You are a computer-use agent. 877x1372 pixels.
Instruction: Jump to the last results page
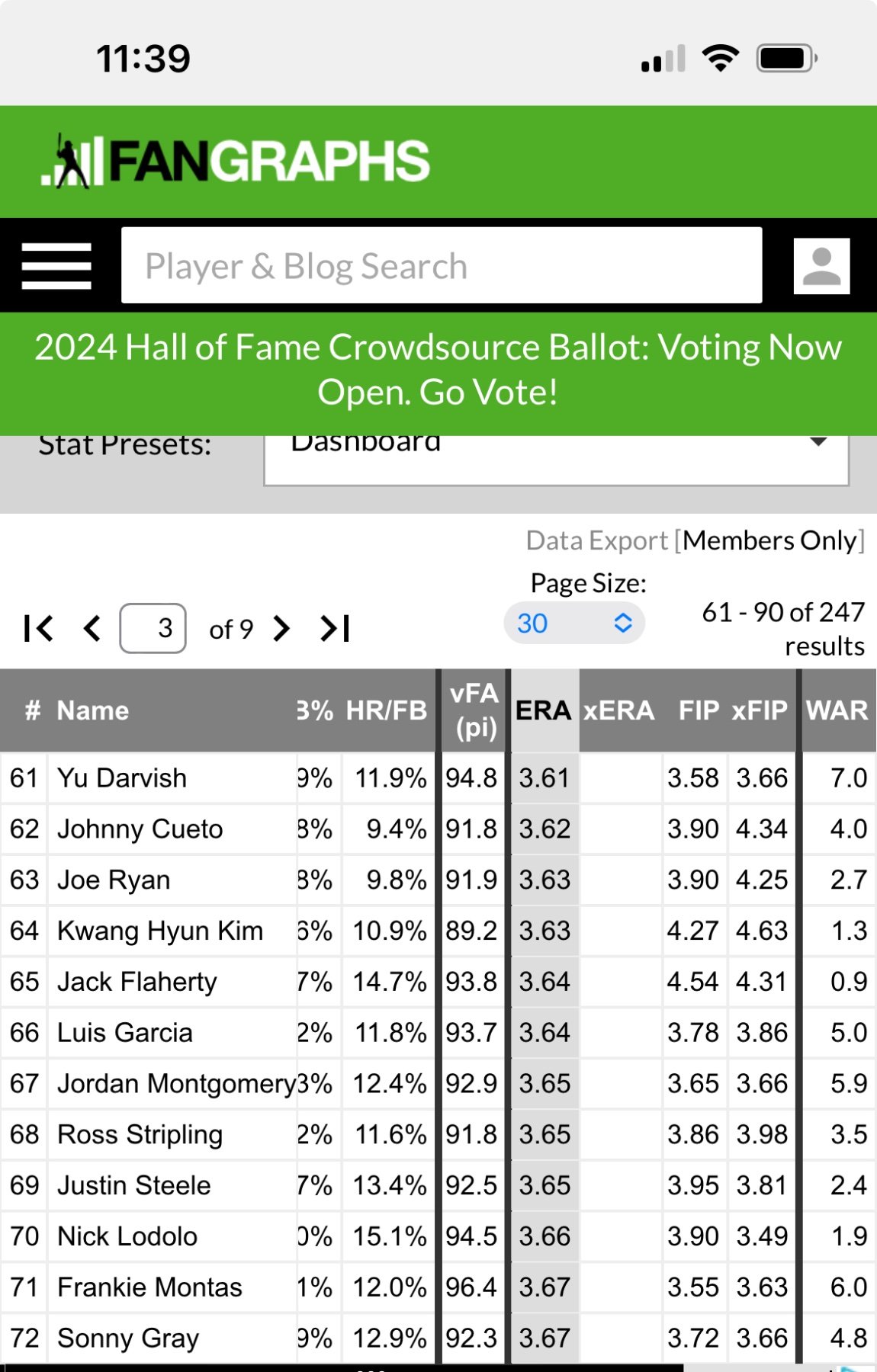tap(336, 629)
